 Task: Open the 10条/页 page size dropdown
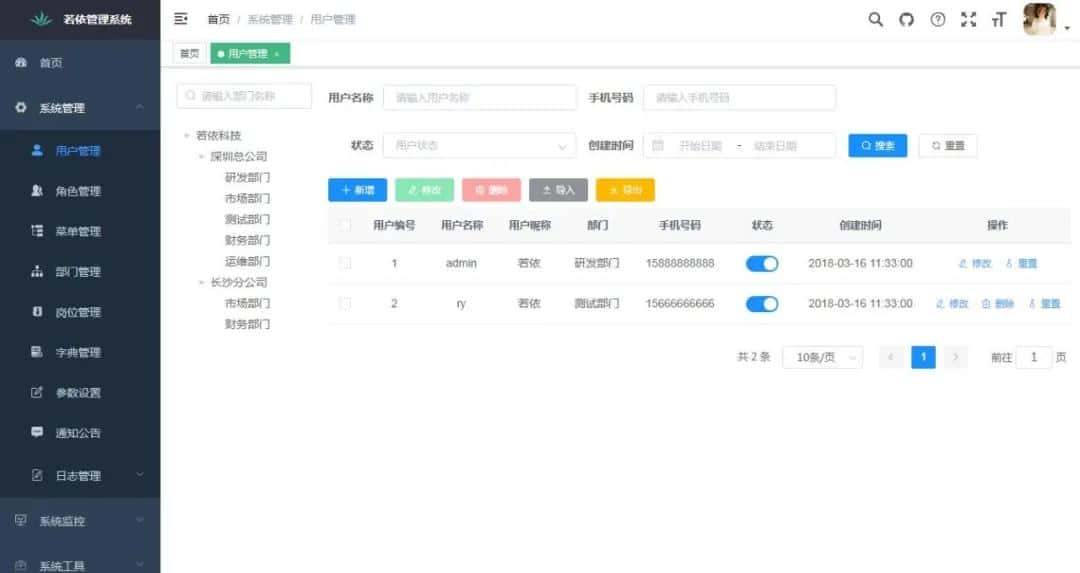point(822,357)
